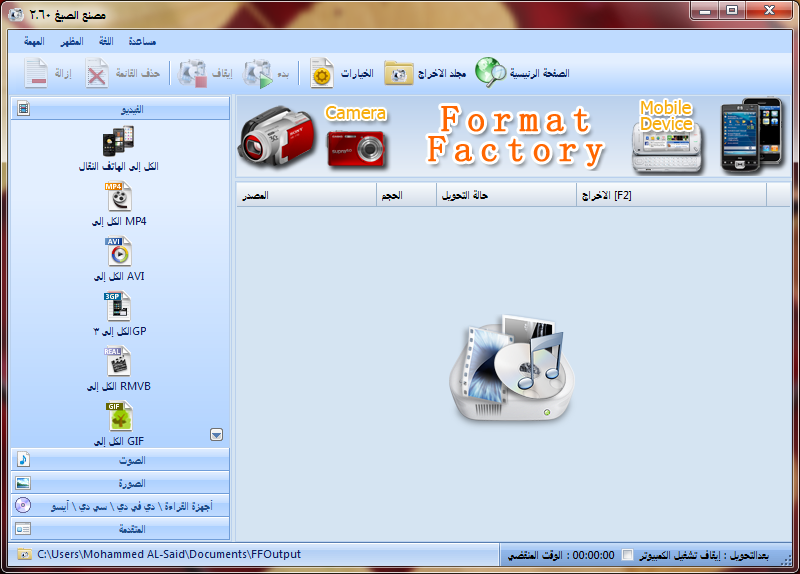800x574 pixels.
Task: Select the All to 3GP icon
Action: point(118,307)
